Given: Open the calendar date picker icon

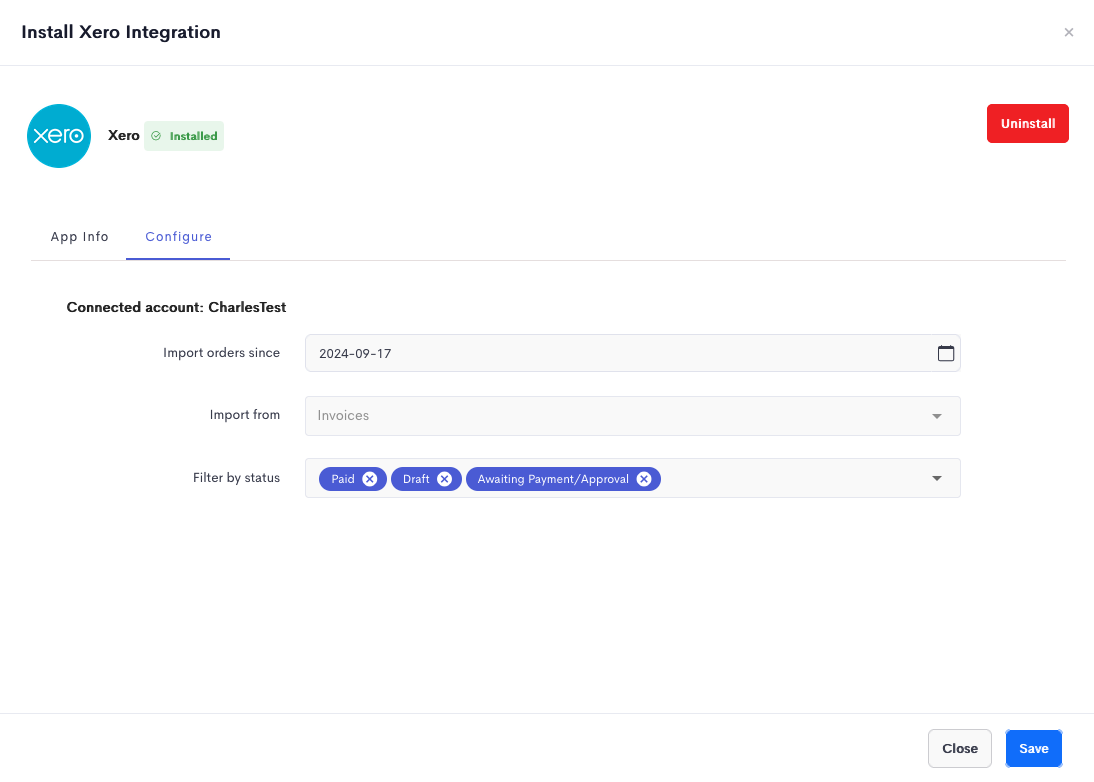Looking at the screenshot, I should point(945,353).
